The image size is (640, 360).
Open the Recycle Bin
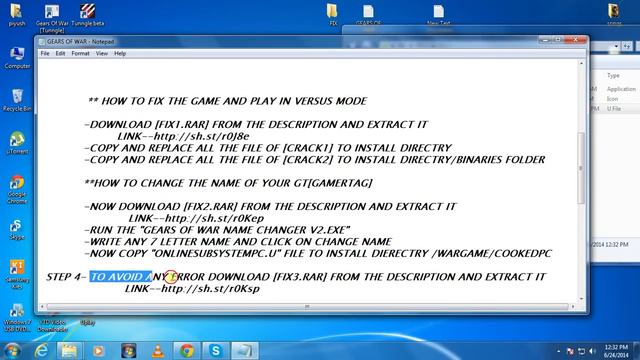tap(17, 100)
